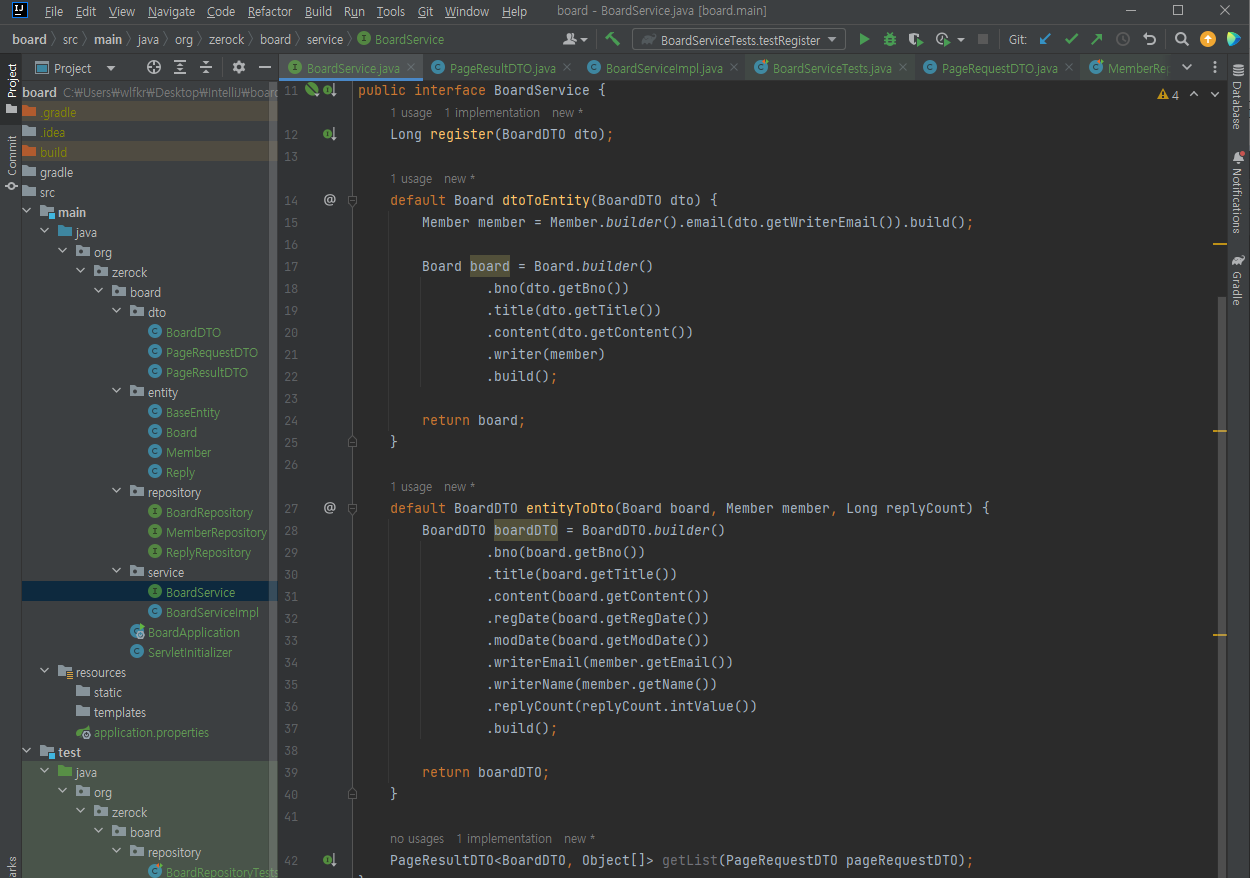
Task: Collapse the resources folder in the tree
Action: click(x=45, y=672)
